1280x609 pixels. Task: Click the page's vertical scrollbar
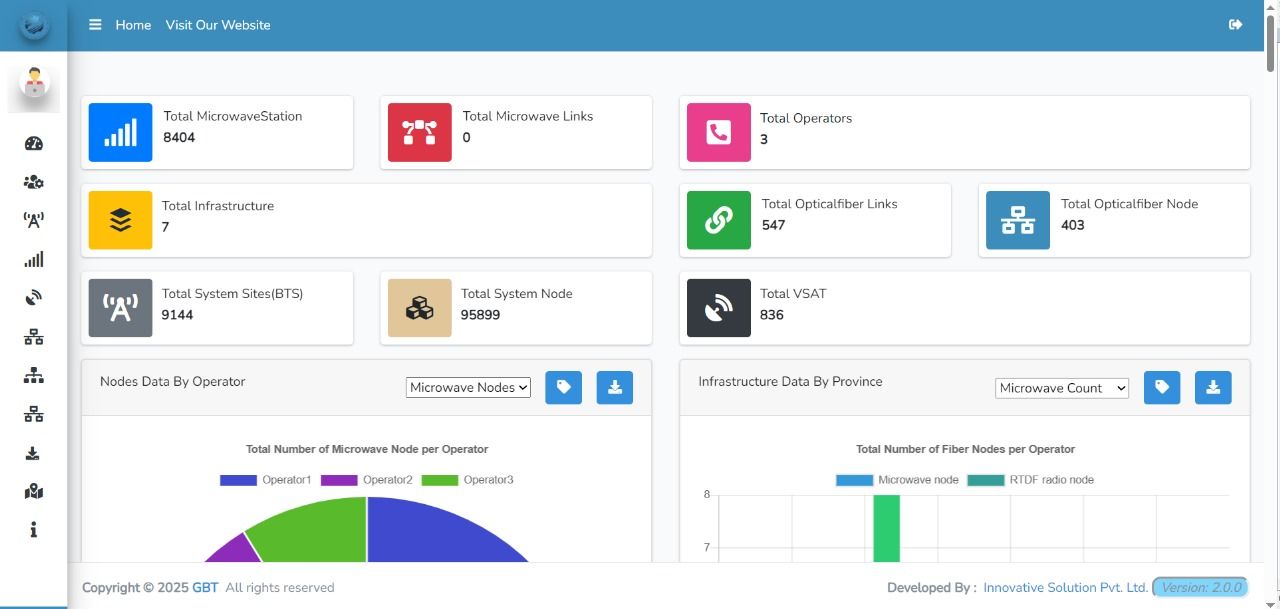pyautogui.click(x=1272, y=45)
